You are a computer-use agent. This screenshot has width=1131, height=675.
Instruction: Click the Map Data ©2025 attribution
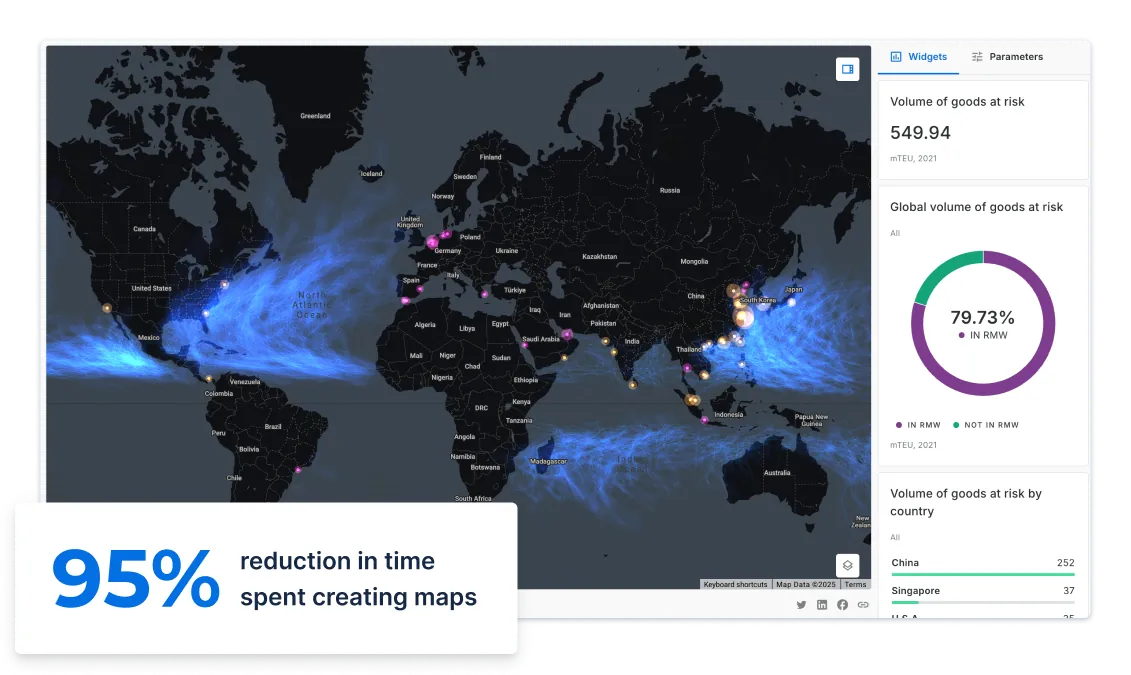(x=805, y=585)
